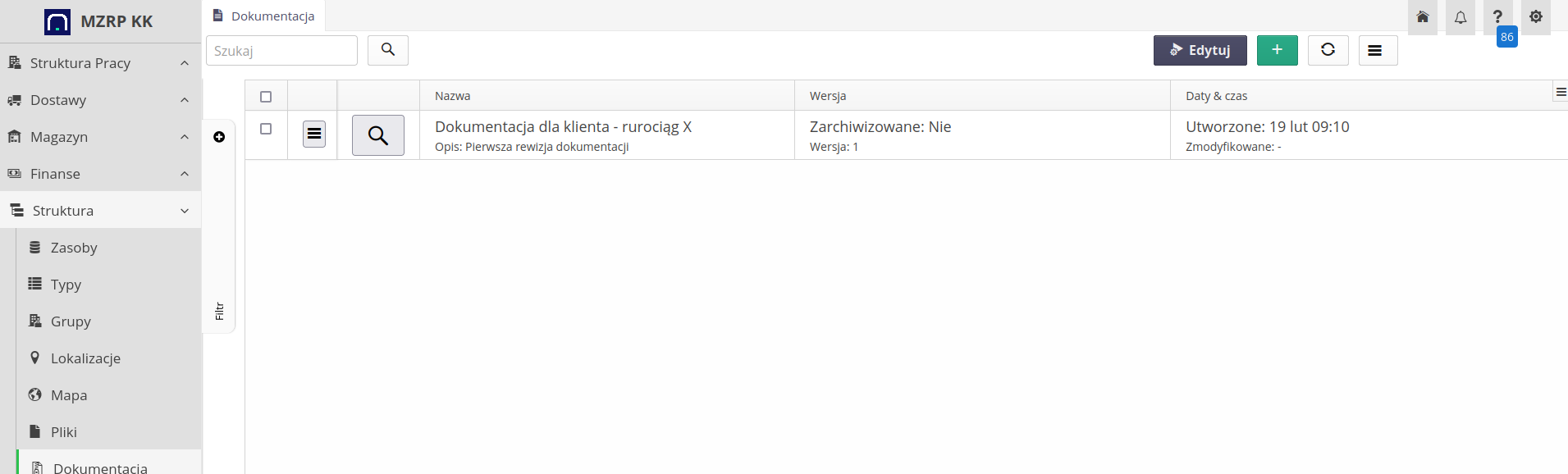
Task: Open settings gear icon
Action: [x=1535, y=17]
